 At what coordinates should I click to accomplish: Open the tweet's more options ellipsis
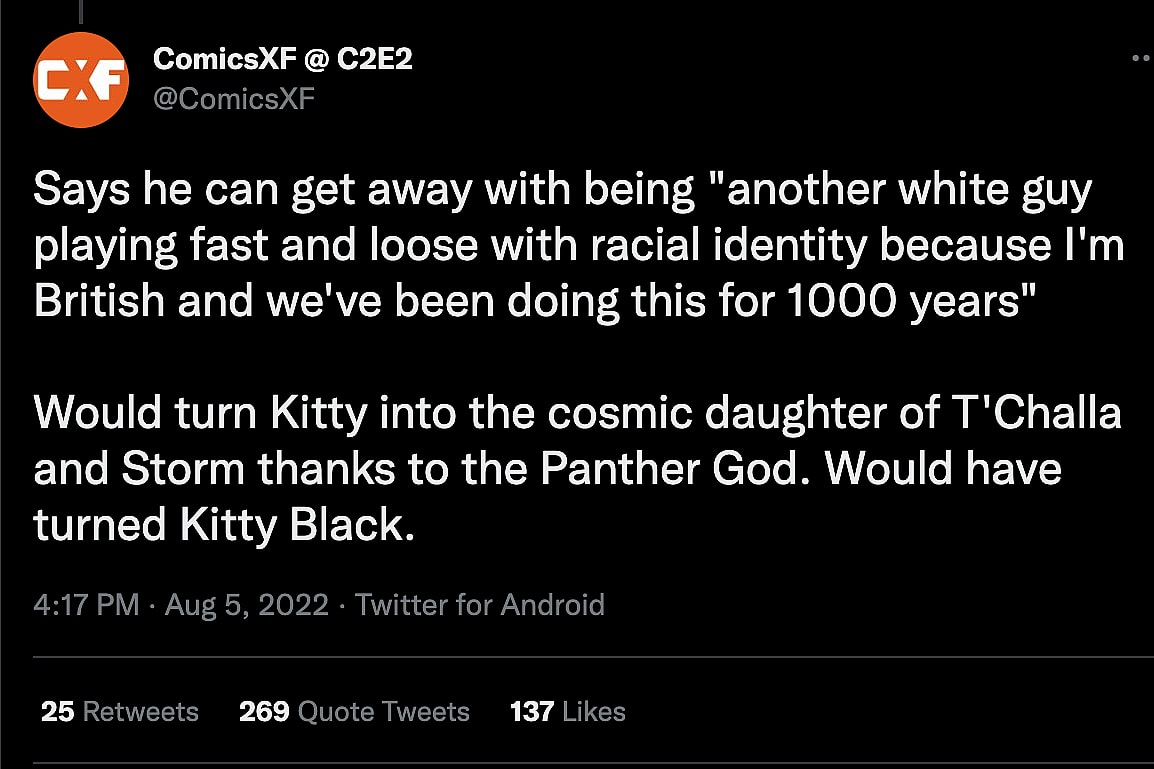[x=1142, y=60]
